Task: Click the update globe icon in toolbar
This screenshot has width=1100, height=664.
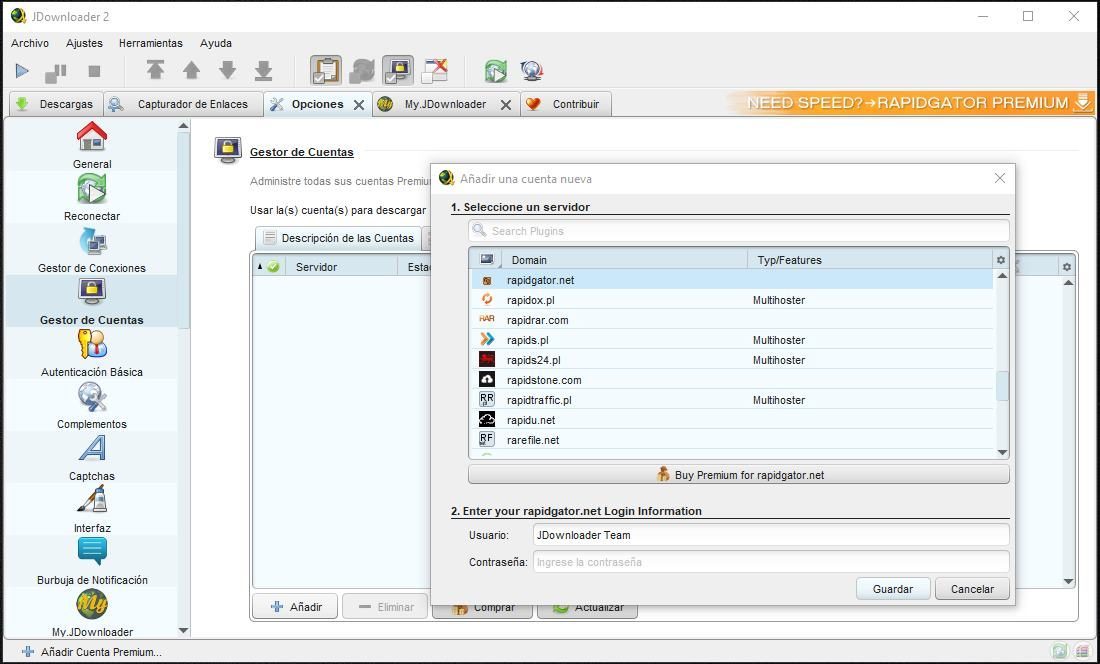Action: 532,70
